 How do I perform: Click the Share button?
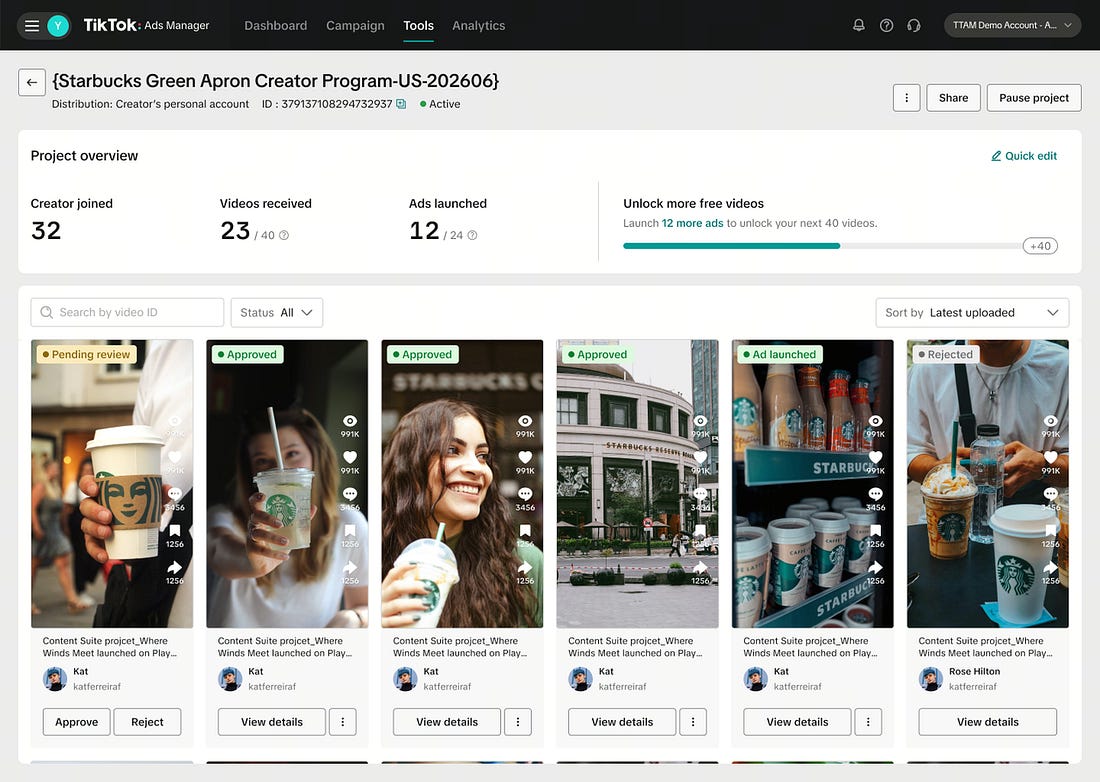pos(953,97)
